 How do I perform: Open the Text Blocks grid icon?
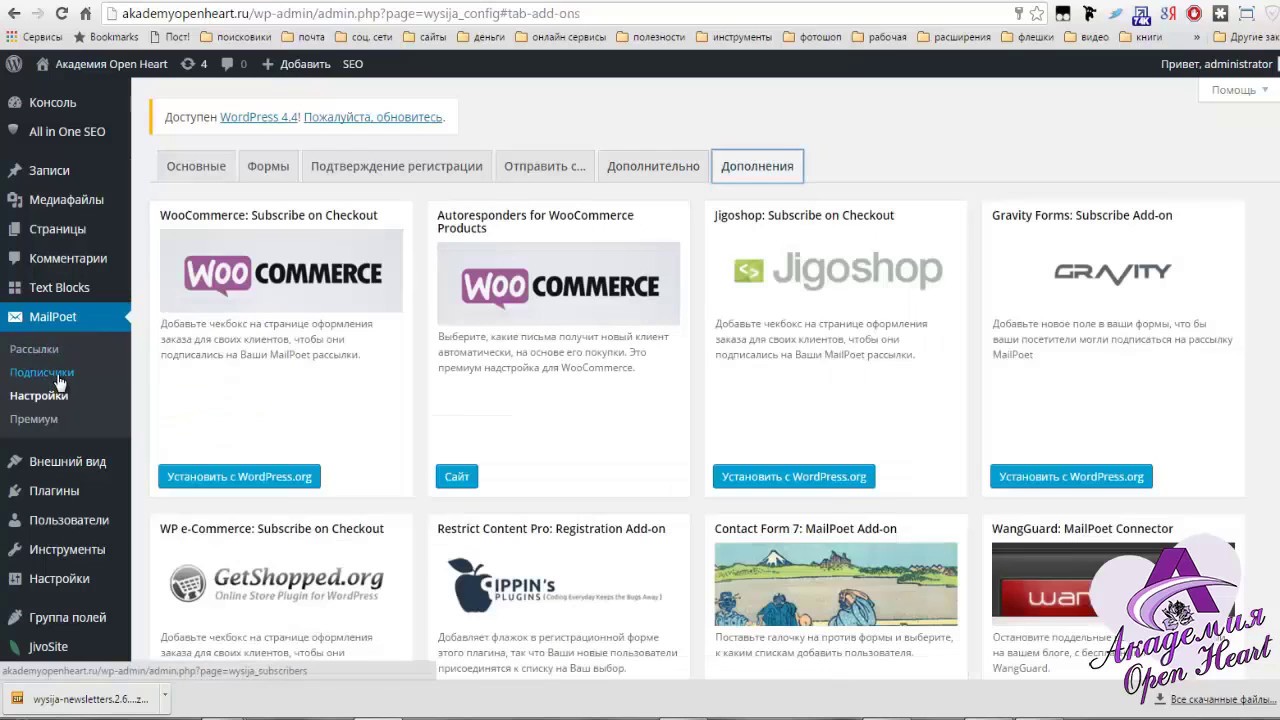point(14,287)
